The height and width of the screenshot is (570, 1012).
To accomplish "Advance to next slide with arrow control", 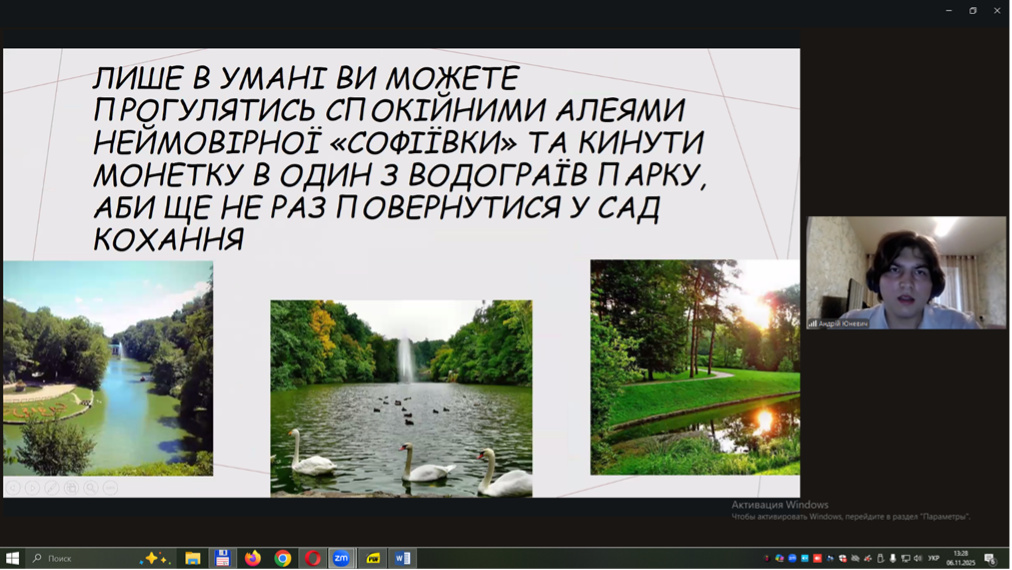I will (x=32, y=487).
